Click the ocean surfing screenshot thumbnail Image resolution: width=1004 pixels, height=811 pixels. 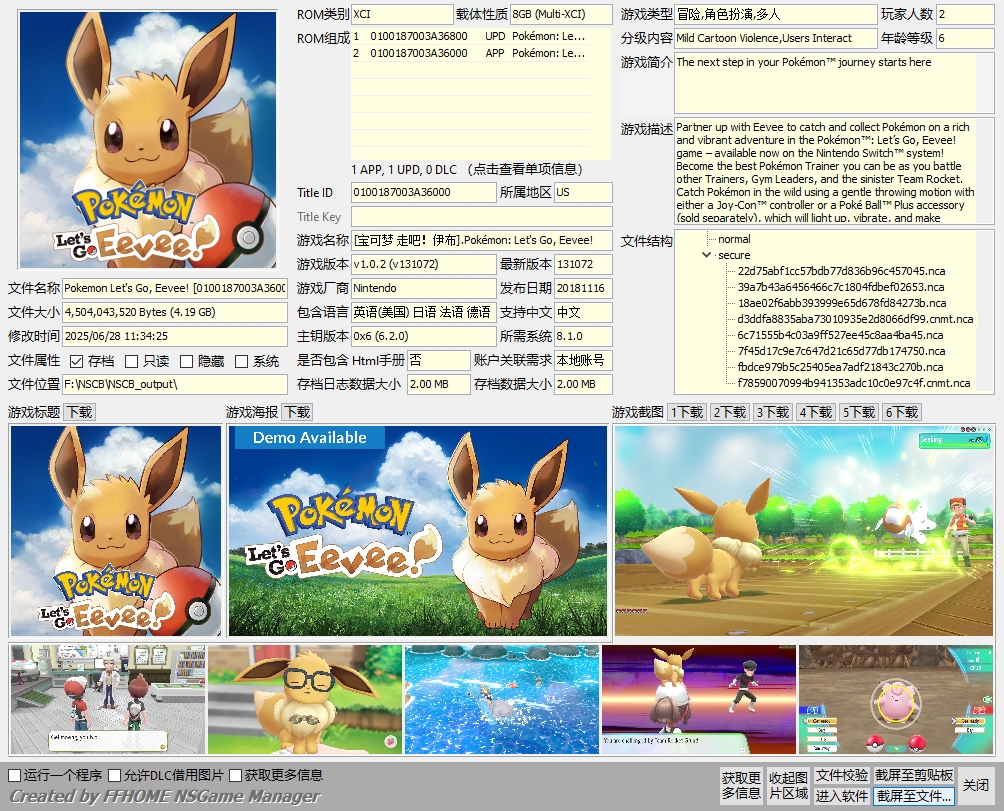tap(502, 699)
